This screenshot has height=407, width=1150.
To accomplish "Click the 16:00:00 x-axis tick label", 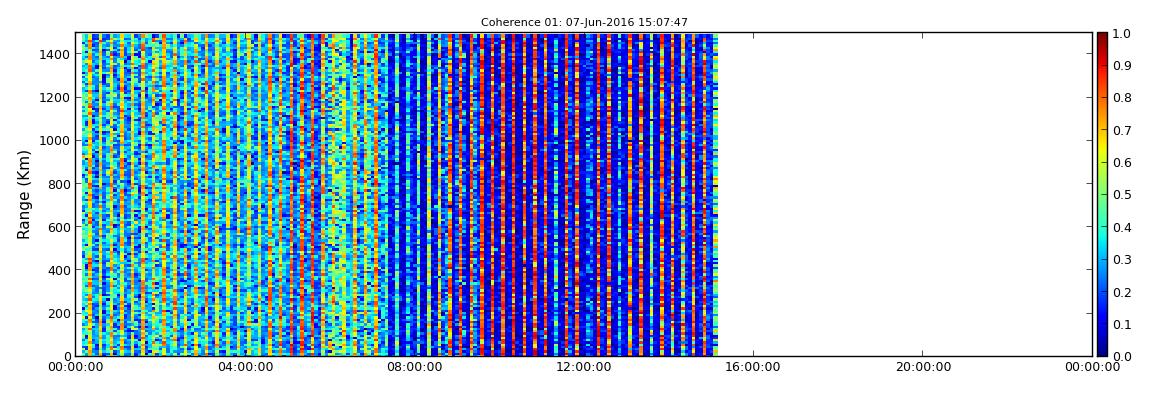I will [753, 367].
